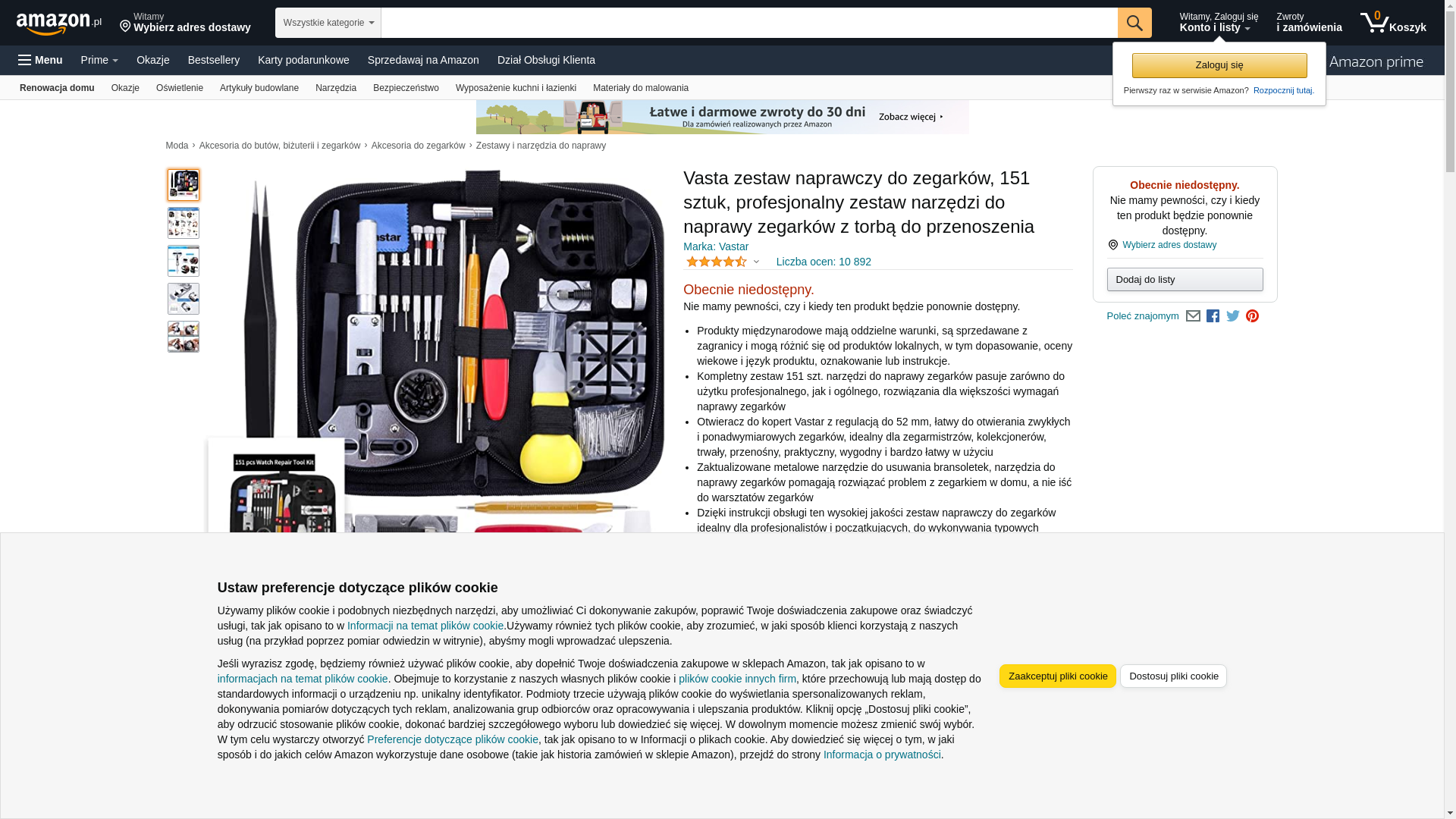Open Bestsellery in navigation bar
This screenshot has height=819, width=1456.
pos(214,60)
